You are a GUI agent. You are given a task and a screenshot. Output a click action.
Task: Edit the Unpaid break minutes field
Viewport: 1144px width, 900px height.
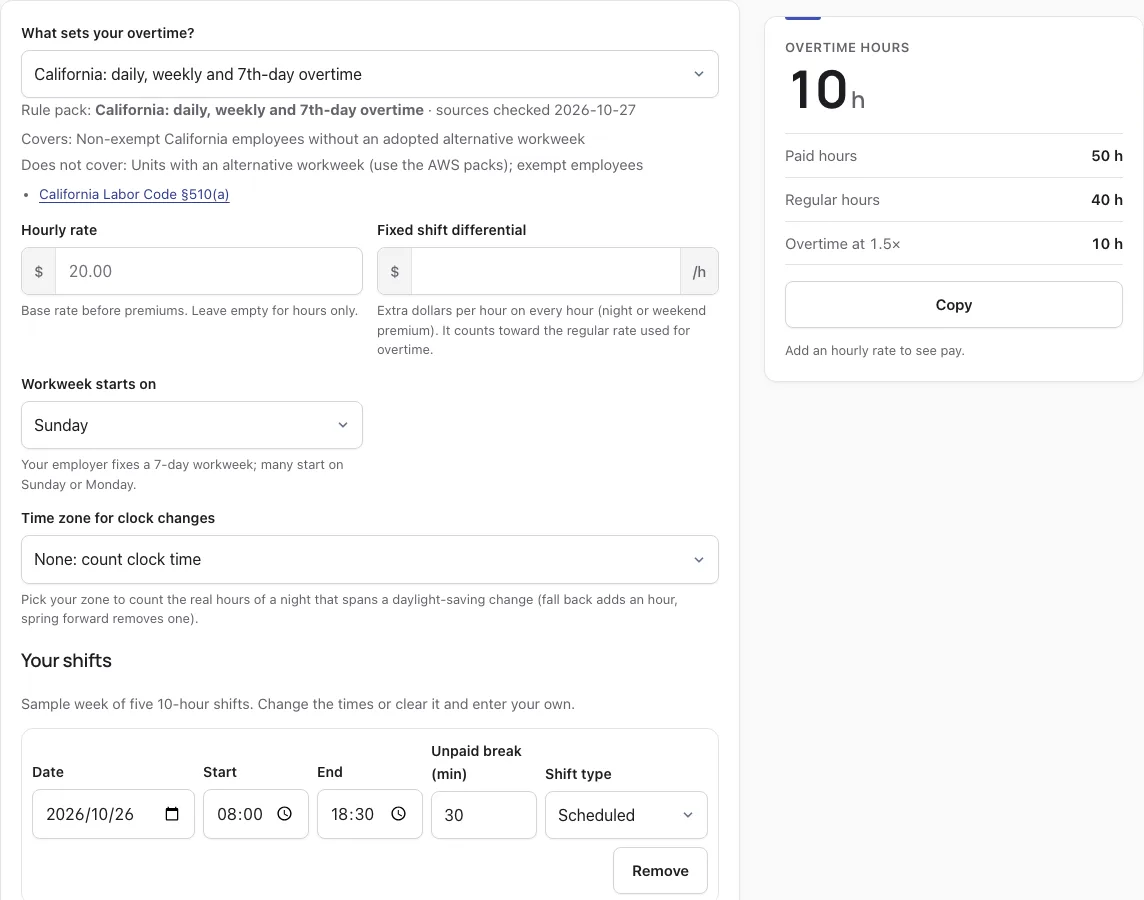point(484,815)
